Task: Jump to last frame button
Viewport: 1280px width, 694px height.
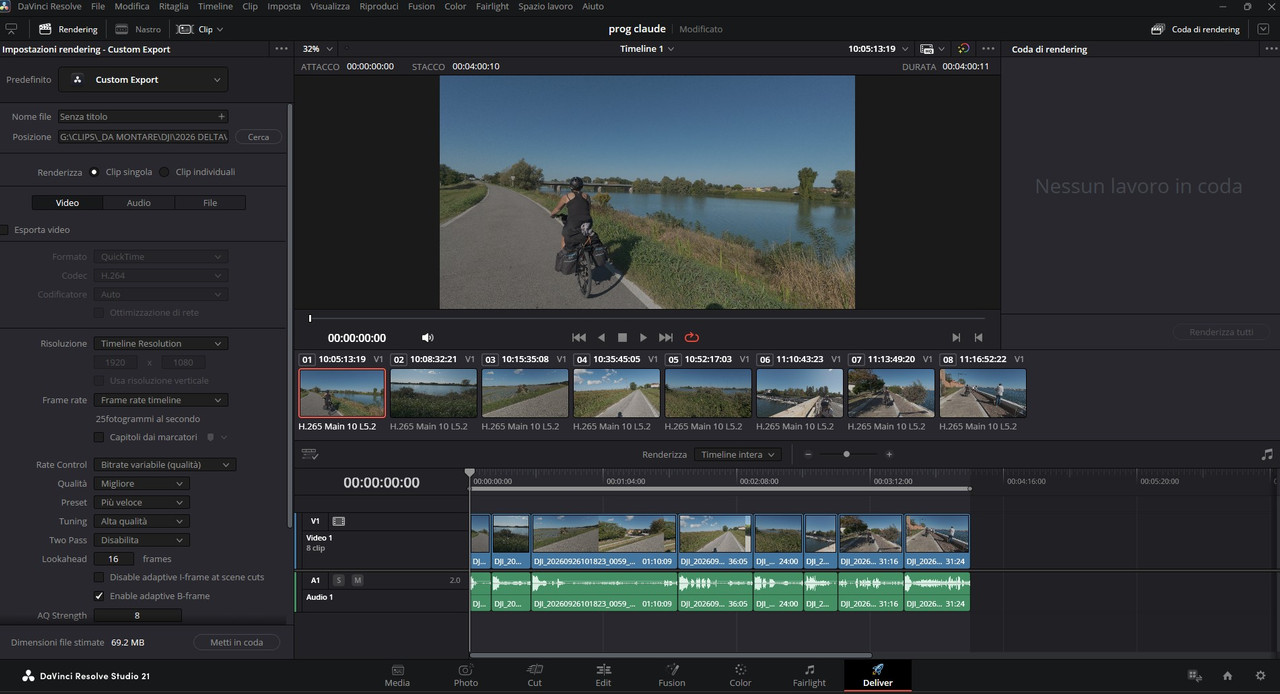Action: [666, 338]
